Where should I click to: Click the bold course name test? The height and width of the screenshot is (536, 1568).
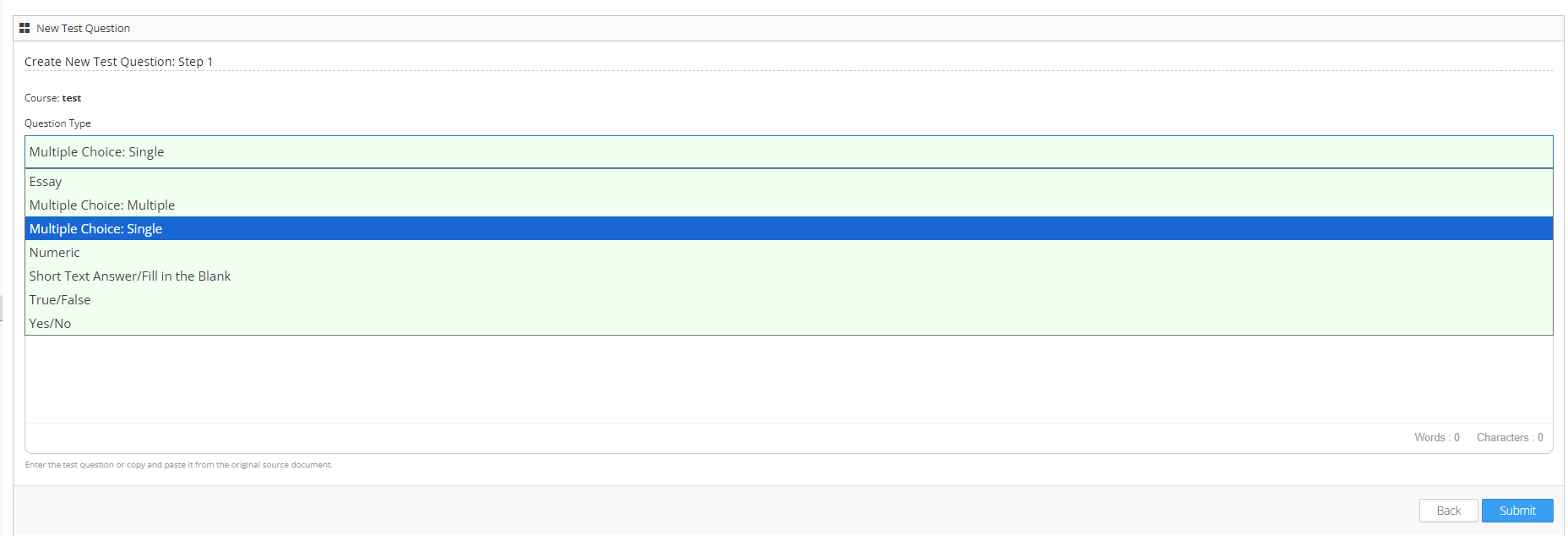(x=72, y=98)
